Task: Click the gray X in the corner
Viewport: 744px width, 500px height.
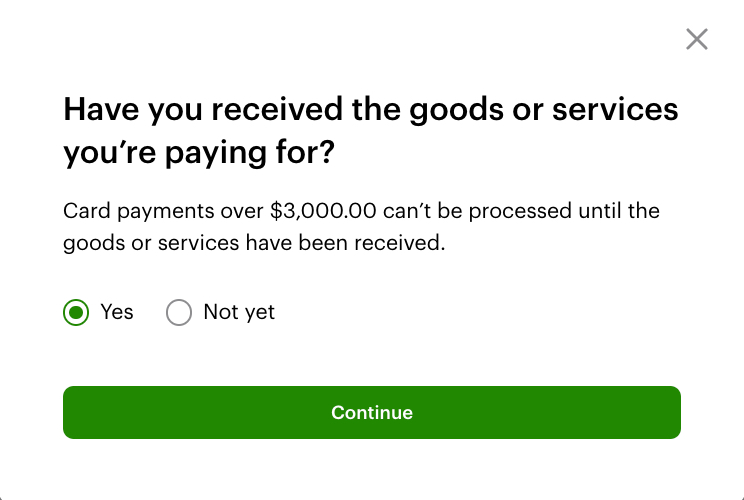Action: (696, 40)
